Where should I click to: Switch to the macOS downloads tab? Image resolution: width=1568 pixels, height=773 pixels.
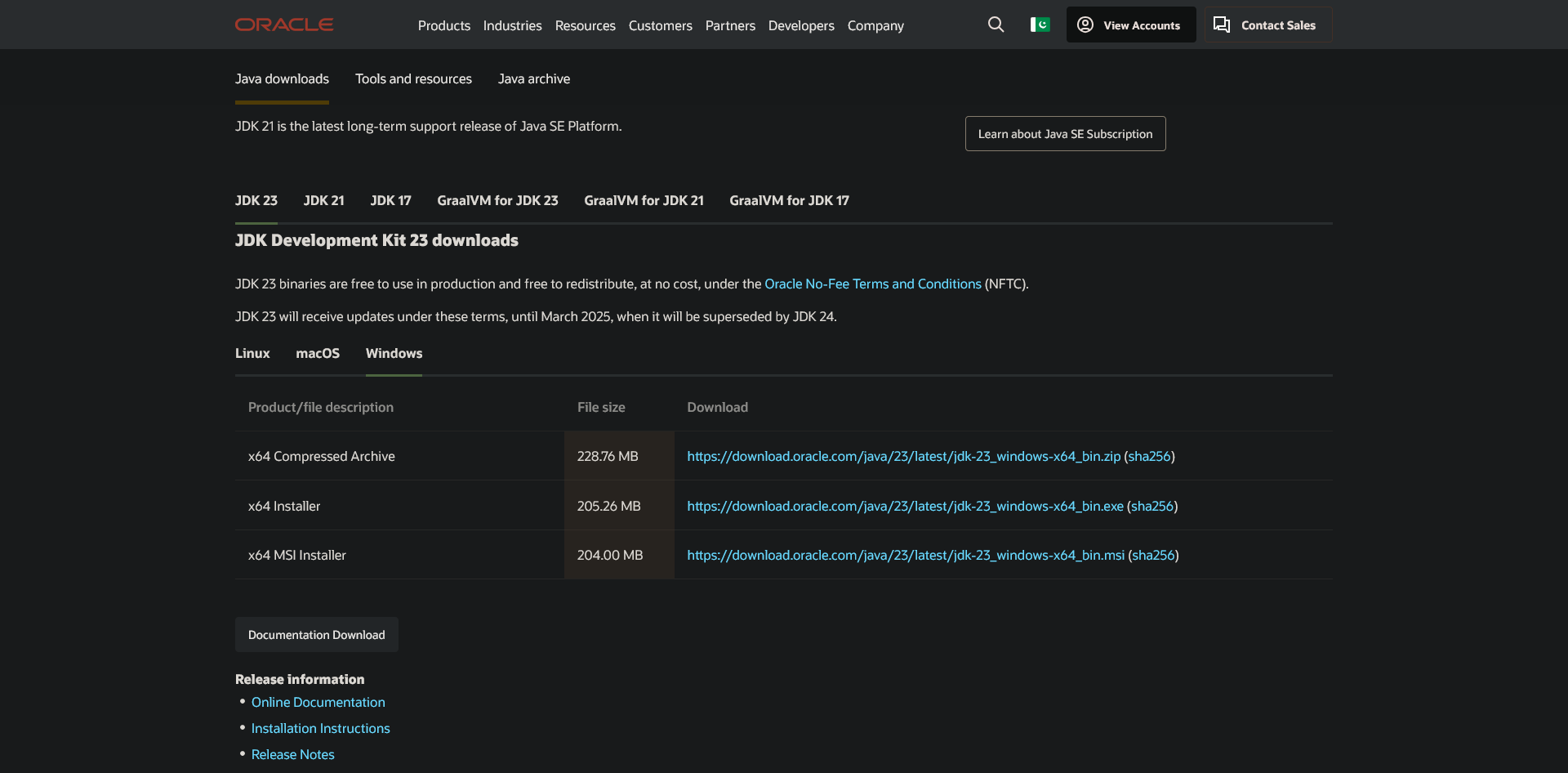click(x=318, y=353)
